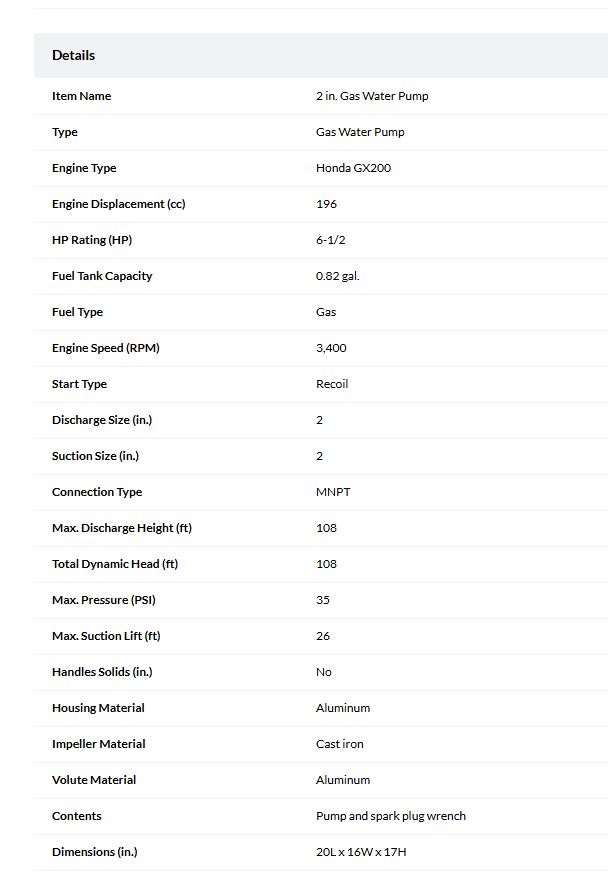Select the 20L x 16W x 17H dimensions

pos(361,852)
